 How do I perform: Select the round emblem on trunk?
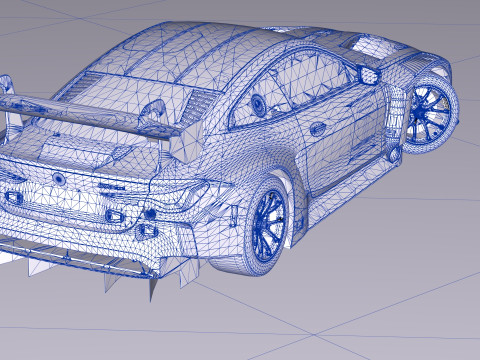point(59,179)
